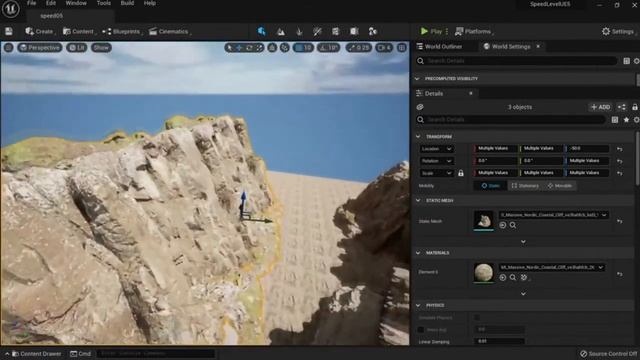Collapse the Physics section
The height and width of the screenshot is (360, 640).
click(x=418, y=305)
